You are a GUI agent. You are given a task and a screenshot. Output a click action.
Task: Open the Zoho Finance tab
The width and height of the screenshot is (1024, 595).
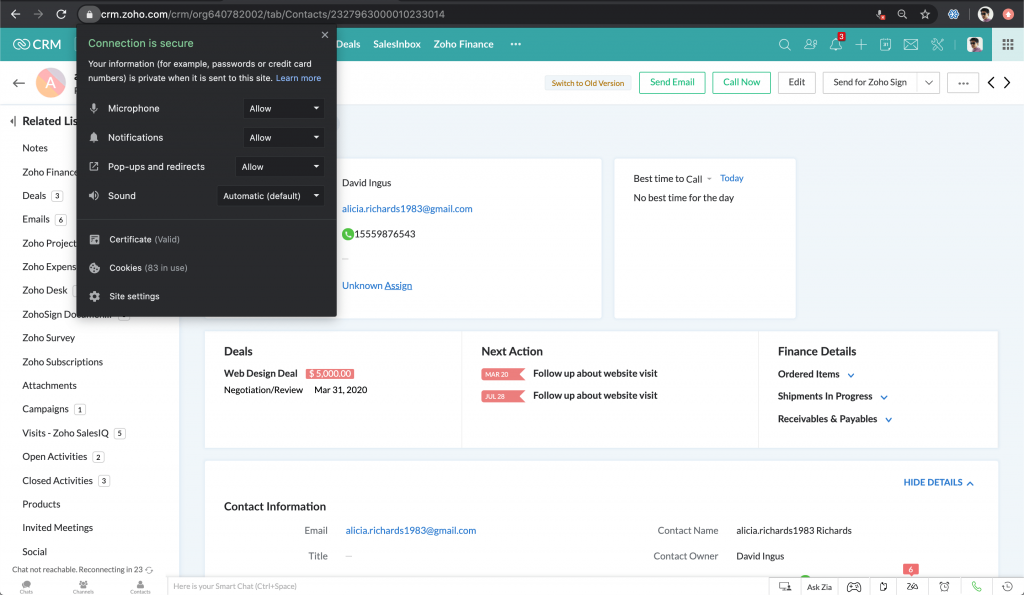tap(463, 45)
